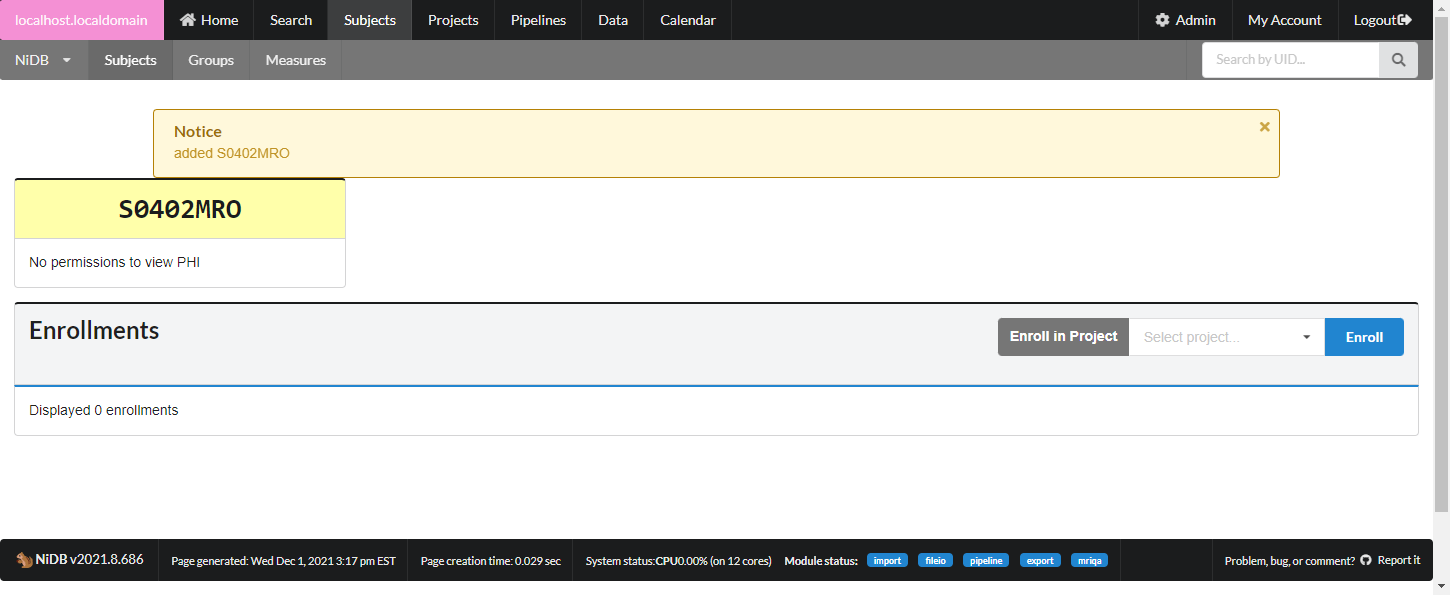1450x595 pixels.
Task: Click the Home house icon
Action: 187,20
